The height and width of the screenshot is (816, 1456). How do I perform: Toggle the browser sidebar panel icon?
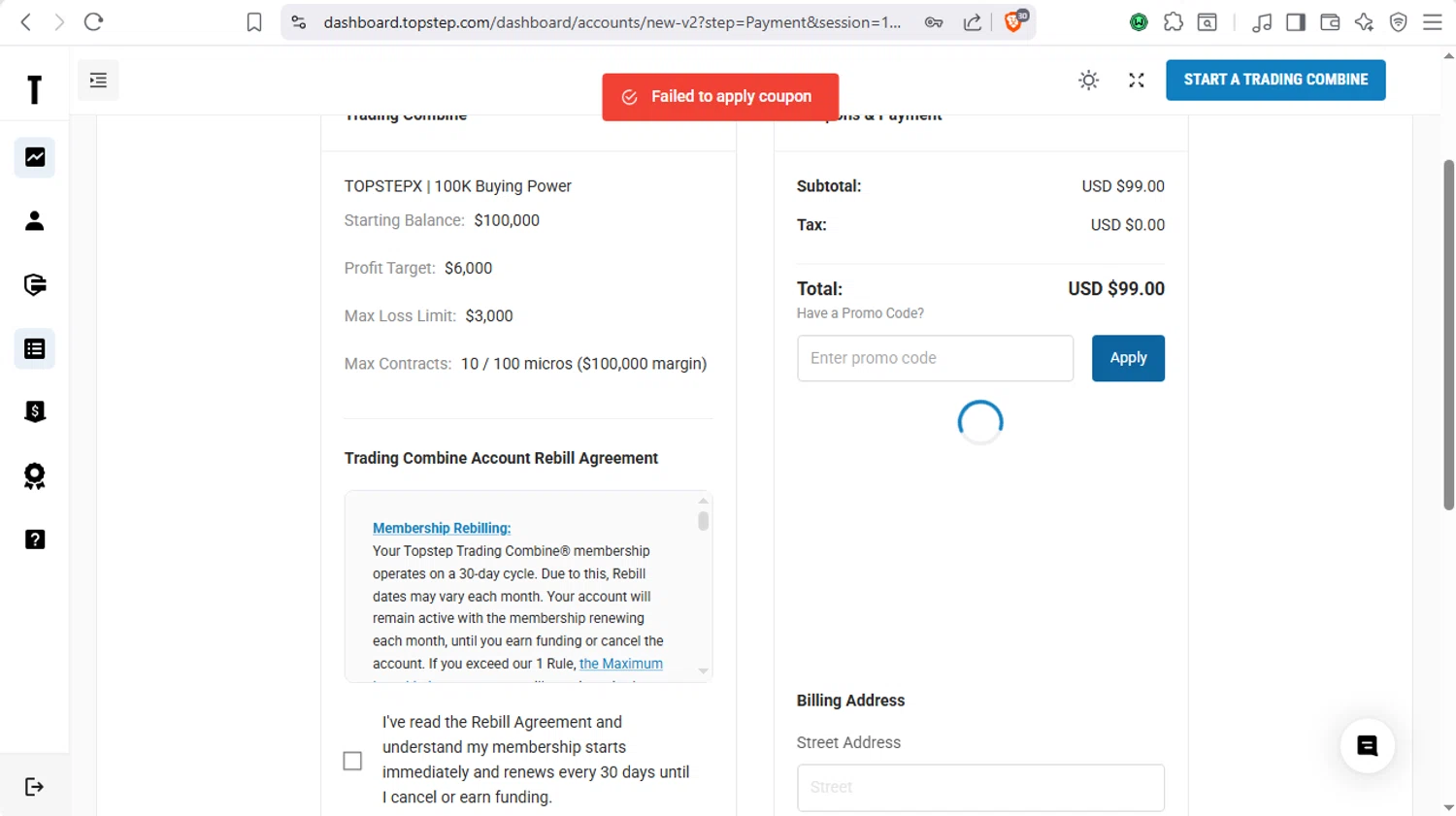[1296, 21]
